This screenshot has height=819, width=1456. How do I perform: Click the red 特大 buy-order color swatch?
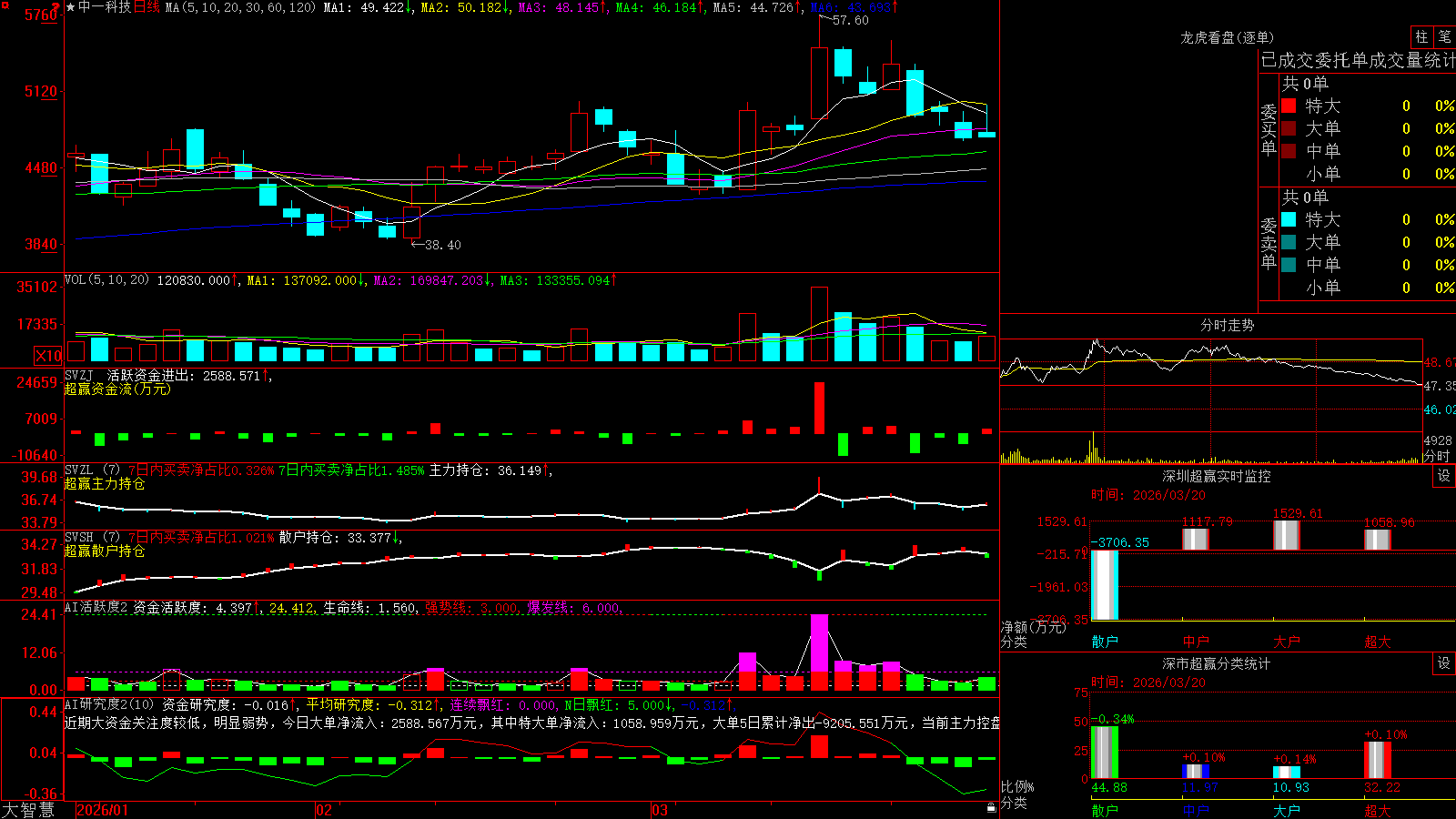1289,106
